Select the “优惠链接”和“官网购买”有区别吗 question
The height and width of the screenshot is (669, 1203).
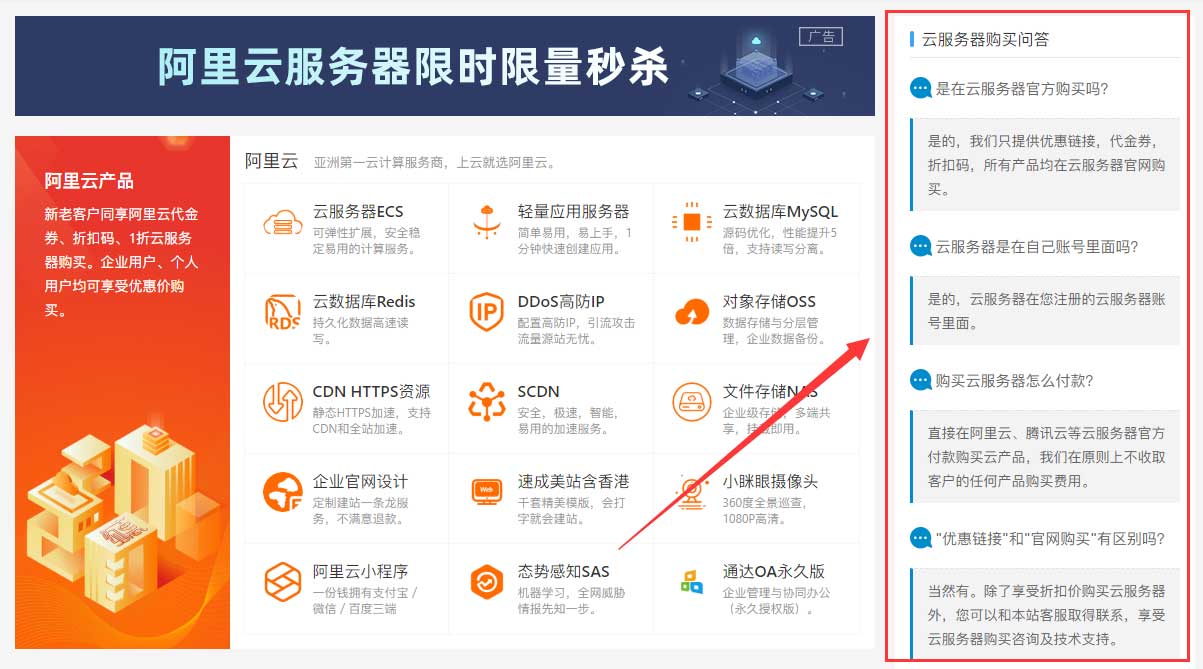click(x=1051, y=539)
